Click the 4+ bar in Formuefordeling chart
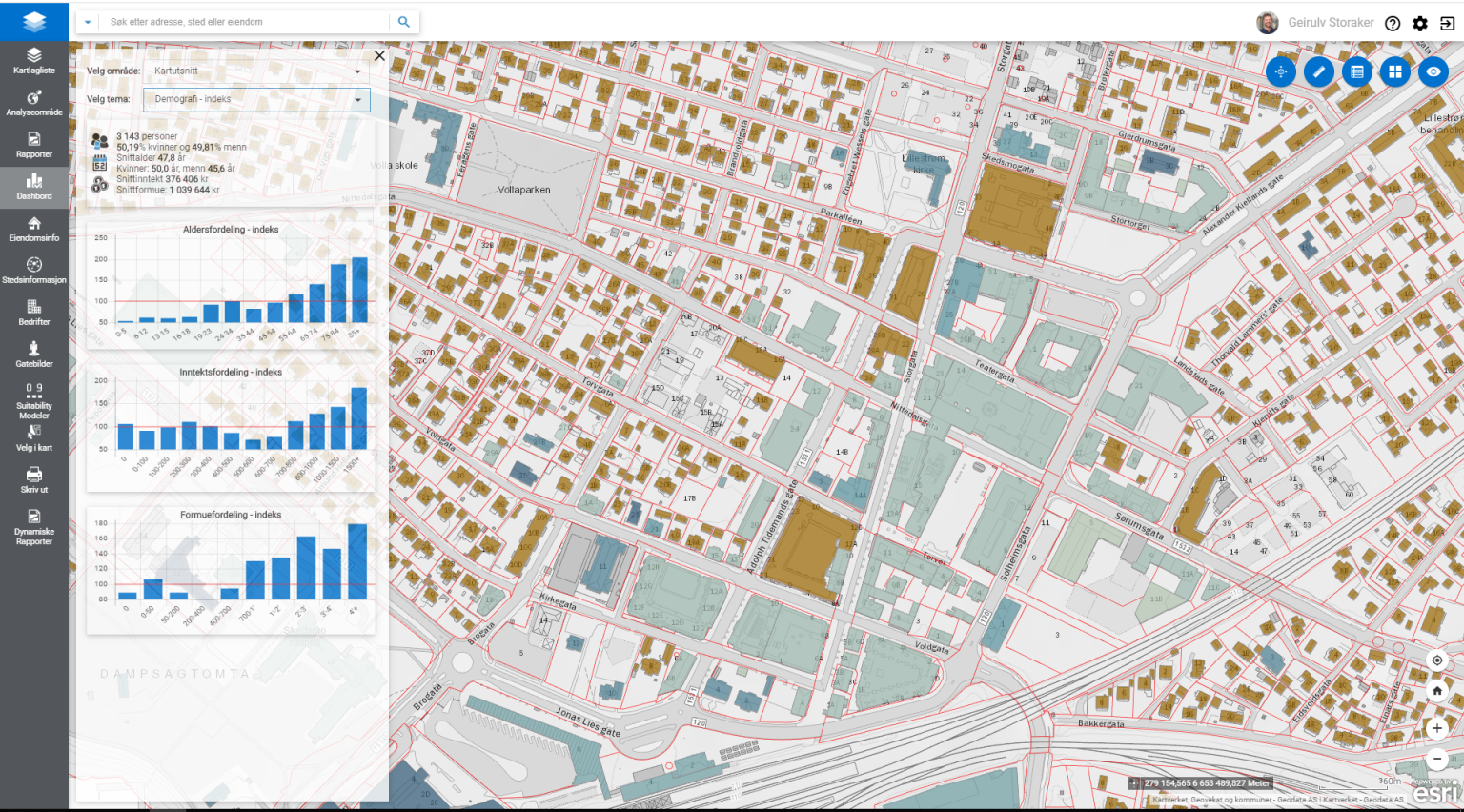Screen dimensions: 1464x812 pyautogui.click(x=357, y=561)
